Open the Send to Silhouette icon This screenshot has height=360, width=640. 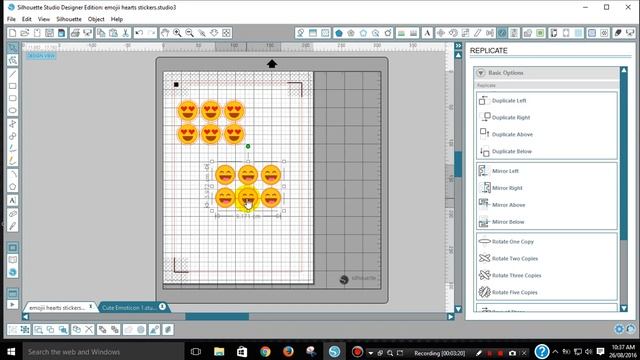tap(630, 33)
